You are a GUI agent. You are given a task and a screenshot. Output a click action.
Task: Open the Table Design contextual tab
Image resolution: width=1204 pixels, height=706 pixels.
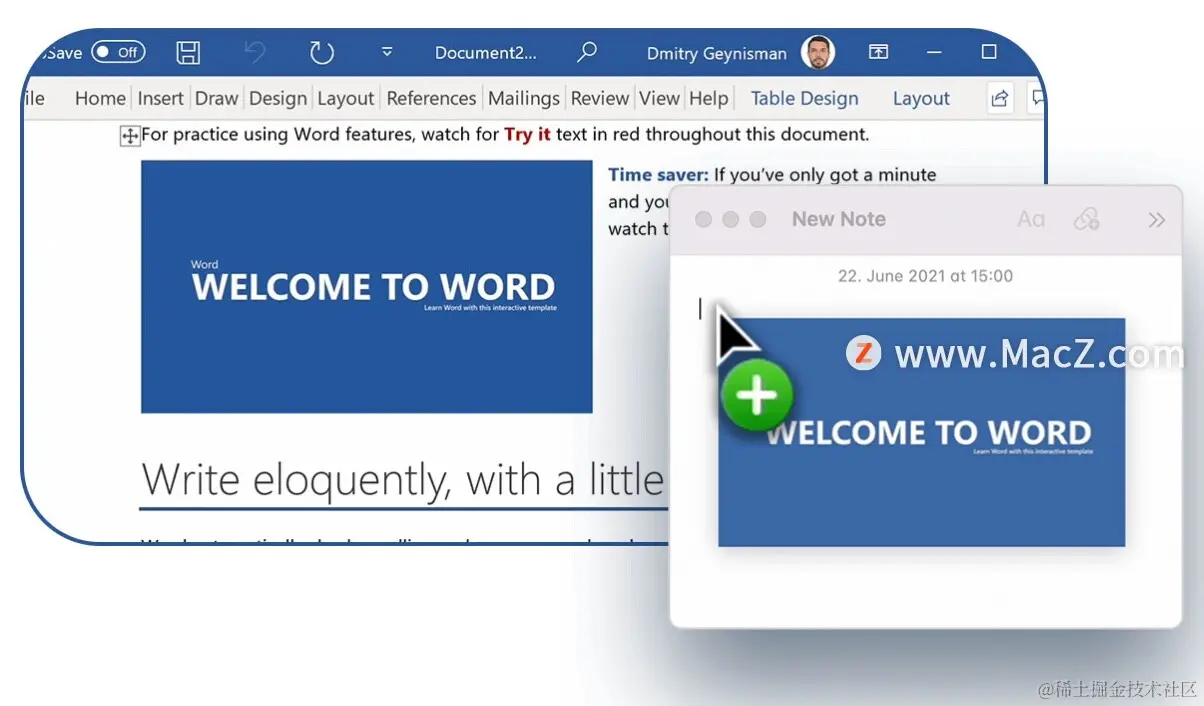(804, 98)
